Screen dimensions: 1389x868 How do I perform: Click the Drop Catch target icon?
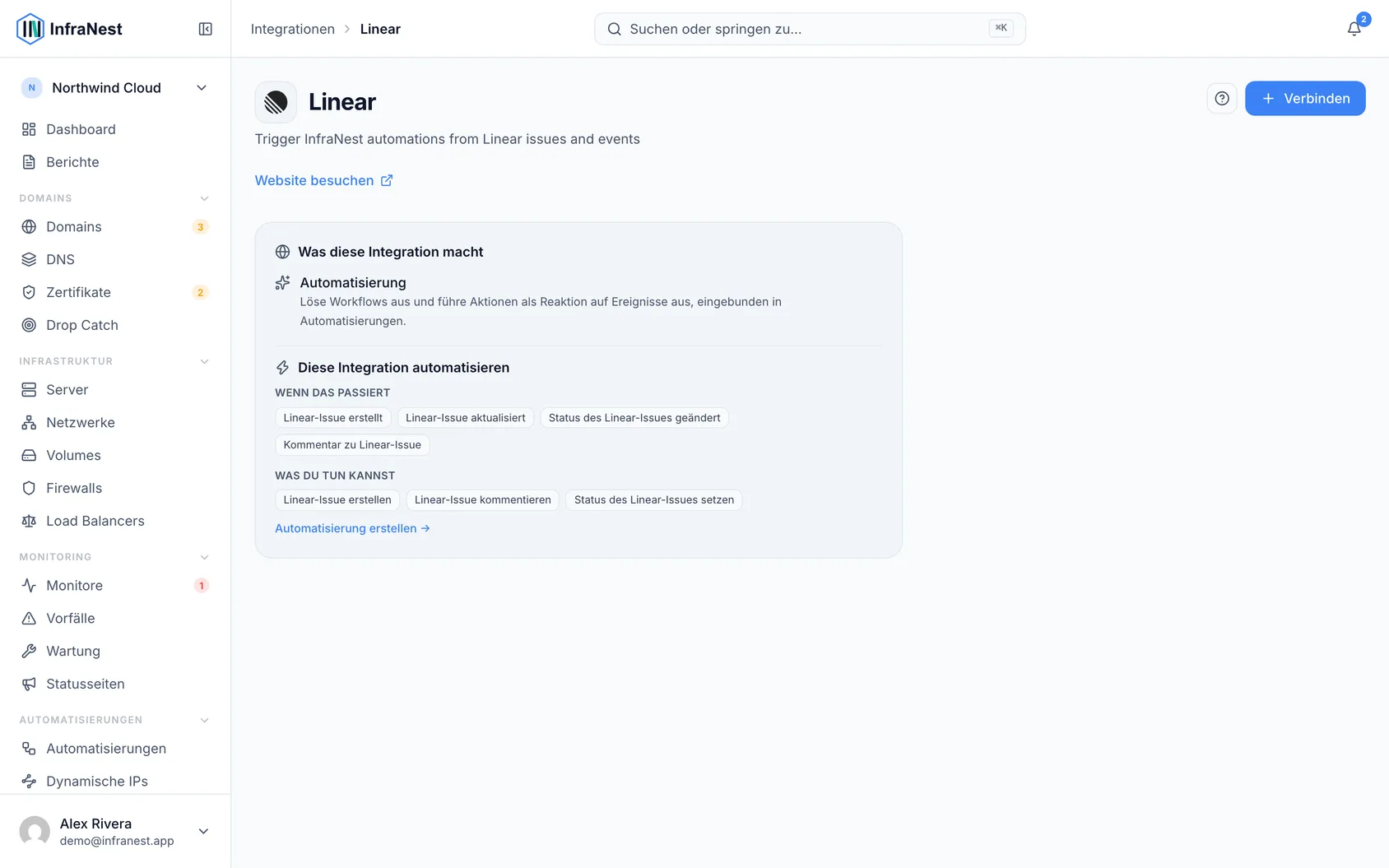29,325
